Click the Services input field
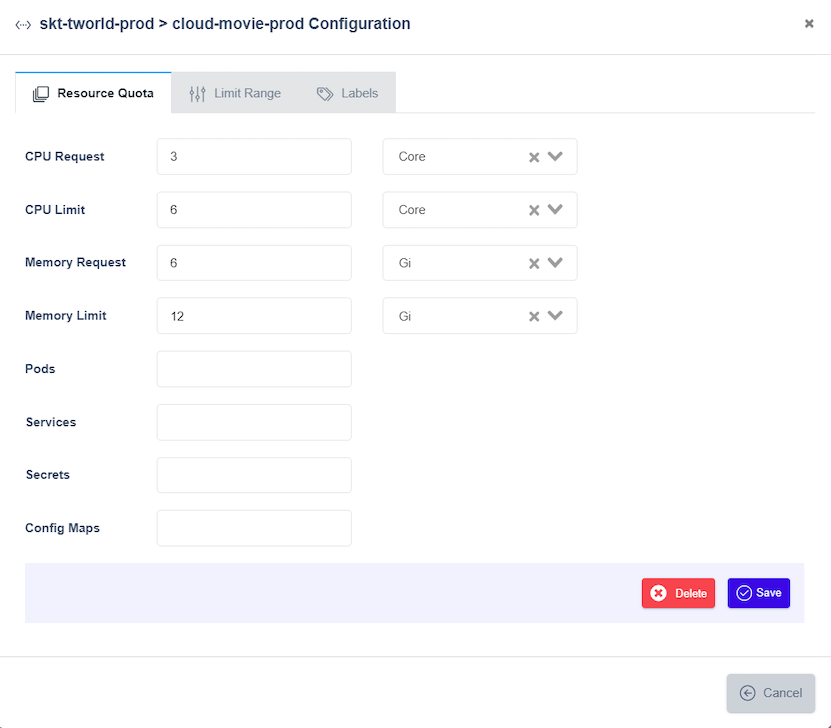This screenshot has width=831, height=728. point(254,422)
